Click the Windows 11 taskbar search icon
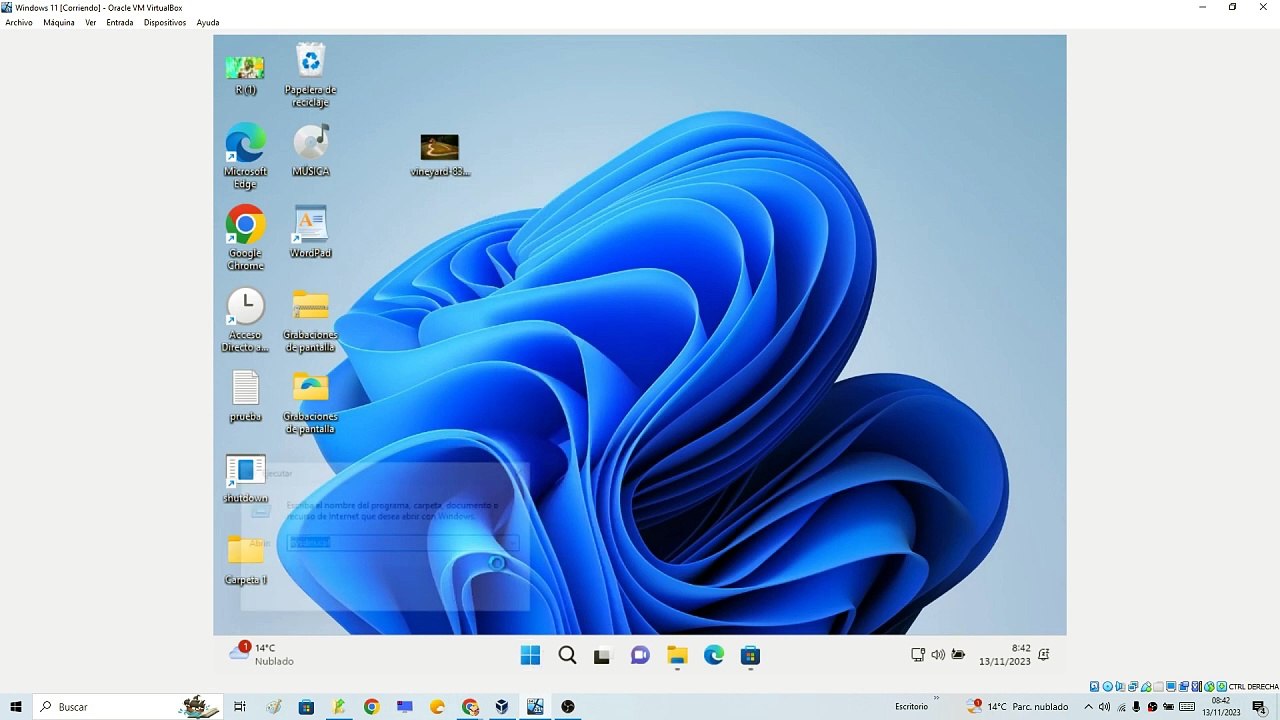Screen dimensions: 1280x720 point(567,656)
